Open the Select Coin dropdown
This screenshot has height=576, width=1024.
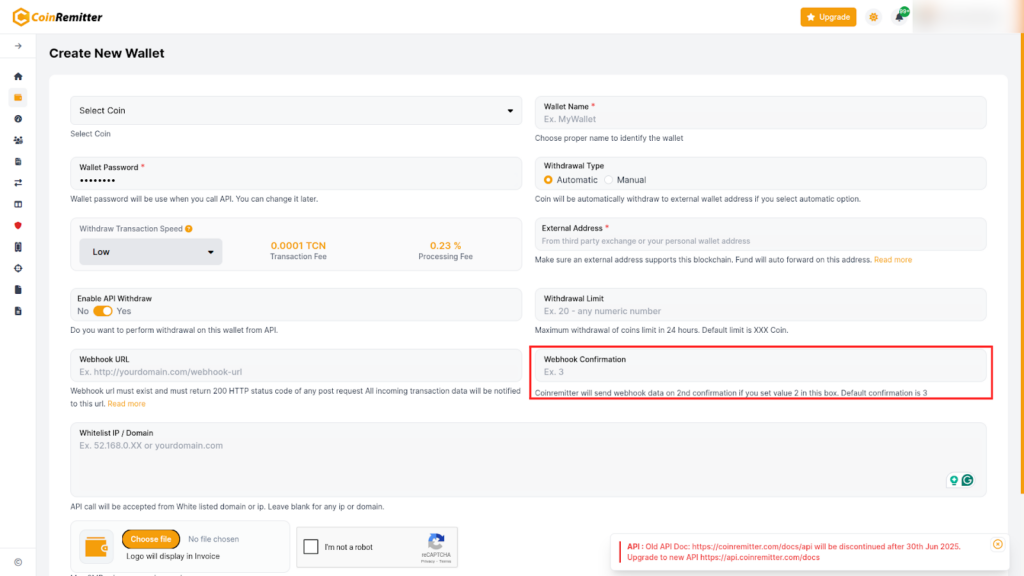pos(296,111)
